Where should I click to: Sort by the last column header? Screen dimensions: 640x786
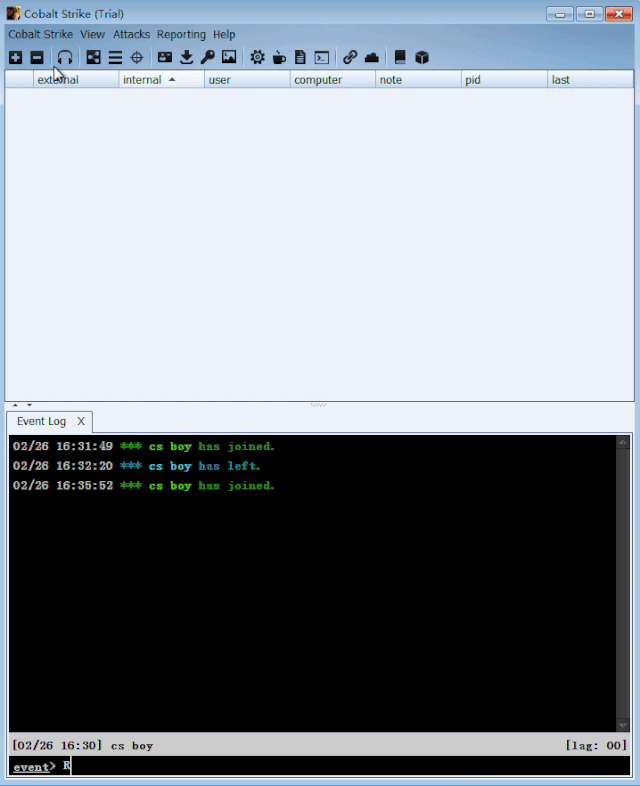coord(590,80)
